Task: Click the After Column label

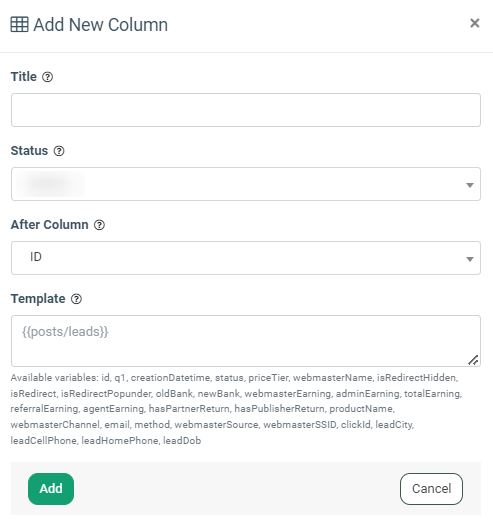Action: point(50,225)
